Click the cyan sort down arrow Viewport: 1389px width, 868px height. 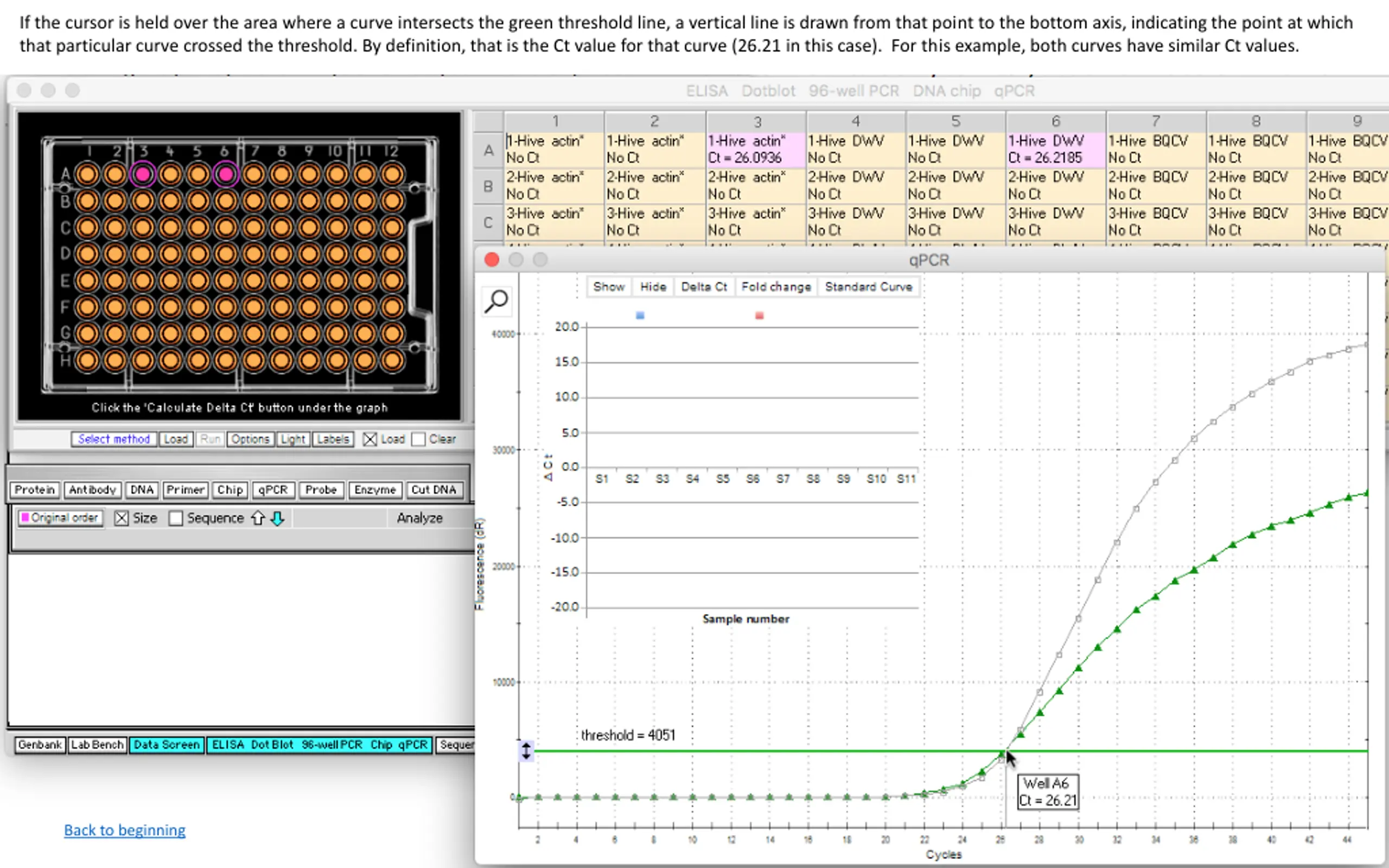(277, 519)
